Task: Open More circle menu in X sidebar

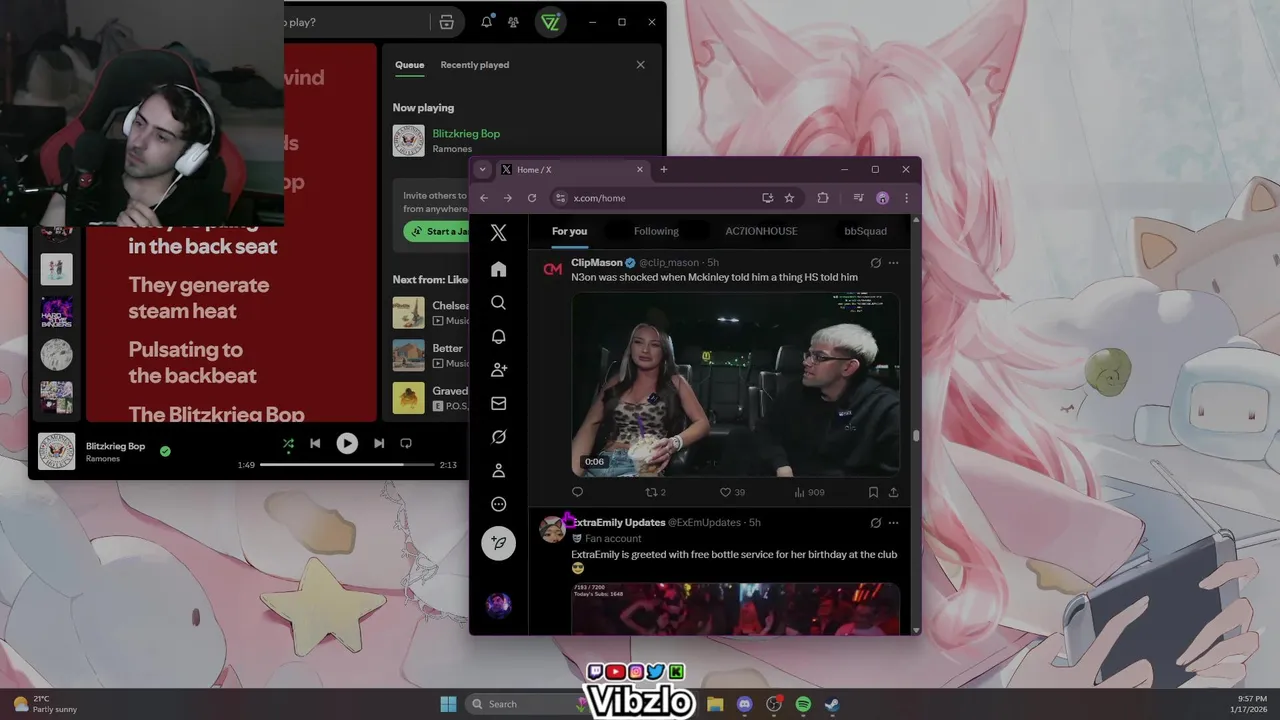Action: click(x=498, y=504)
